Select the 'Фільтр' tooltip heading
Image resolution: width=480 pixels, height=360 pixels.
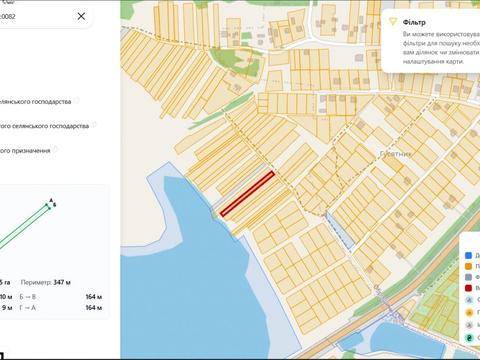[414, 22]
